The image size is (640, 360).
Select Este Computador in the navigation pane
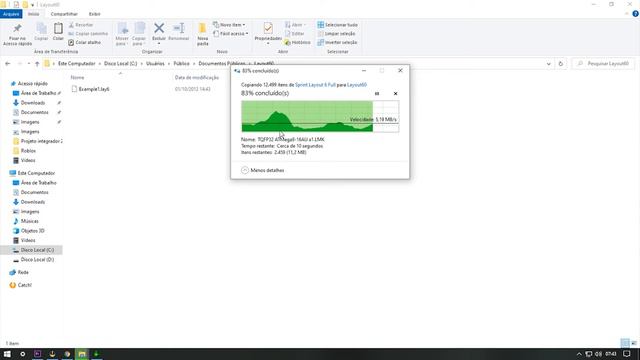(36, 173)
